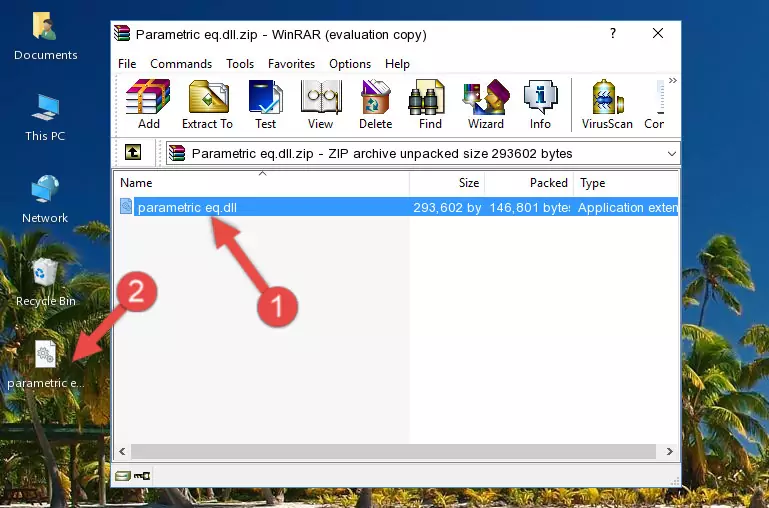The image size is (769, 508).
Task: Sort by Name column header
Action: pos(262,183)
